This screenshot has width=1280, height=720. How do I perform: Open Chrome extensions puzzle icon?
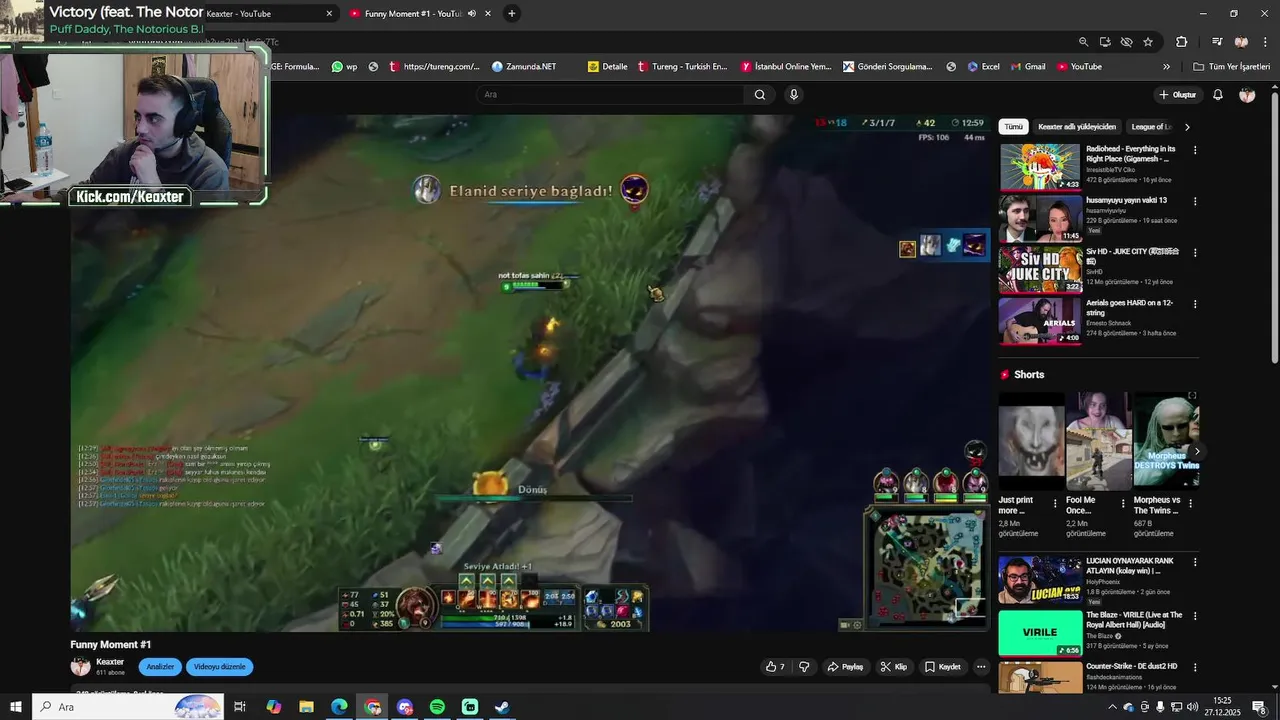tap(1181, 42)
